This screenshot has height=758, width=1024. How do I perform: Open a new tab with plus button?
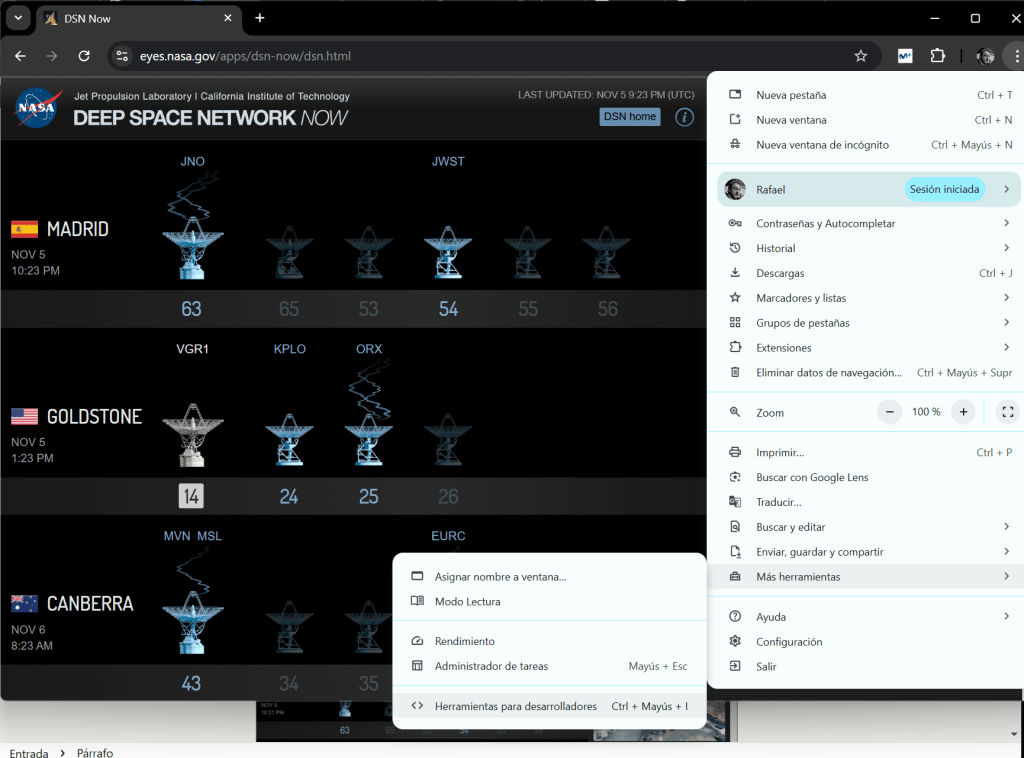coord(260,18)
